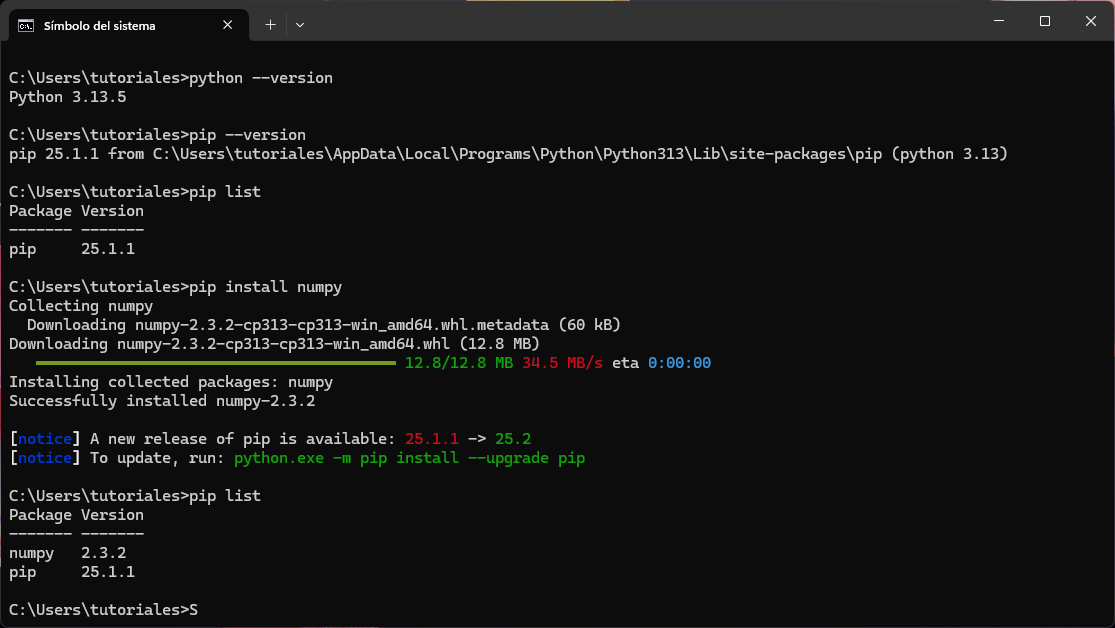This screenshot has width=1115, height=628.
Task: Minimize the terminal window
Action: [x=997, y=21]
